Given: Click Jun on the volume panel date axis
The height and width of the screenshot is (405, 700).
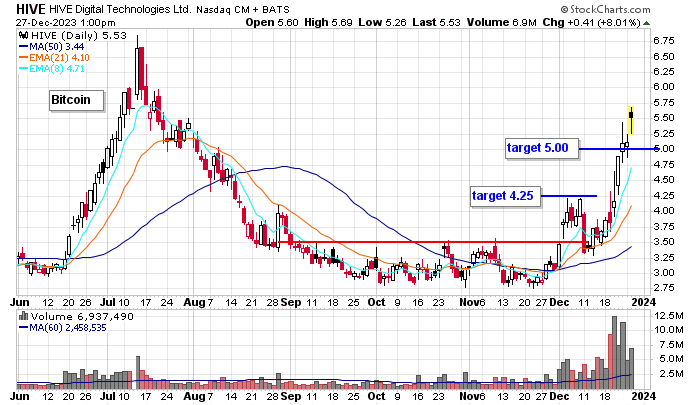Looking at the screenshot, I should click(20, 397).
